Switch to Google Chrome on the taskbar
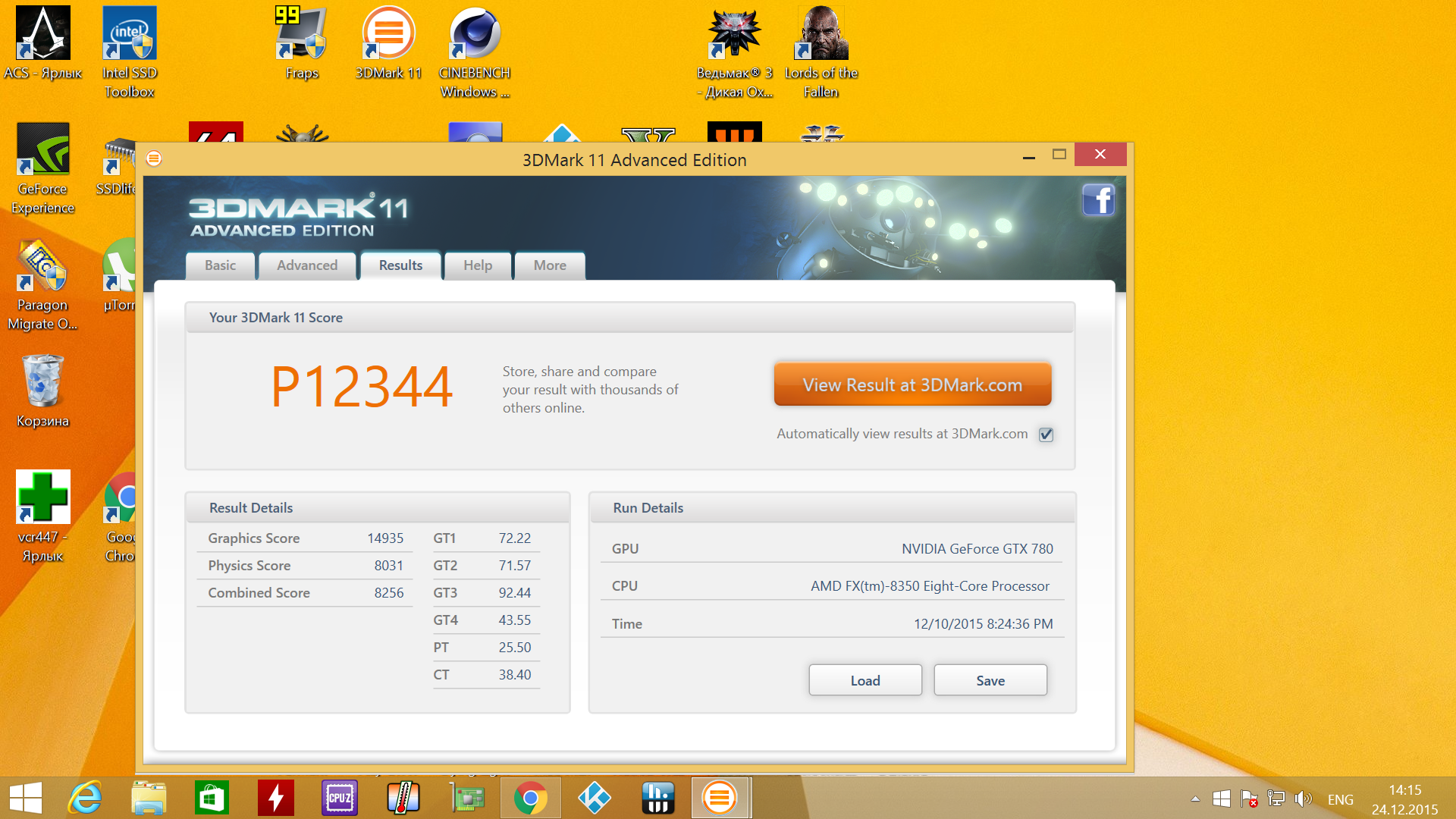The height and width of the screenshot is (819, 1456). 530,798
